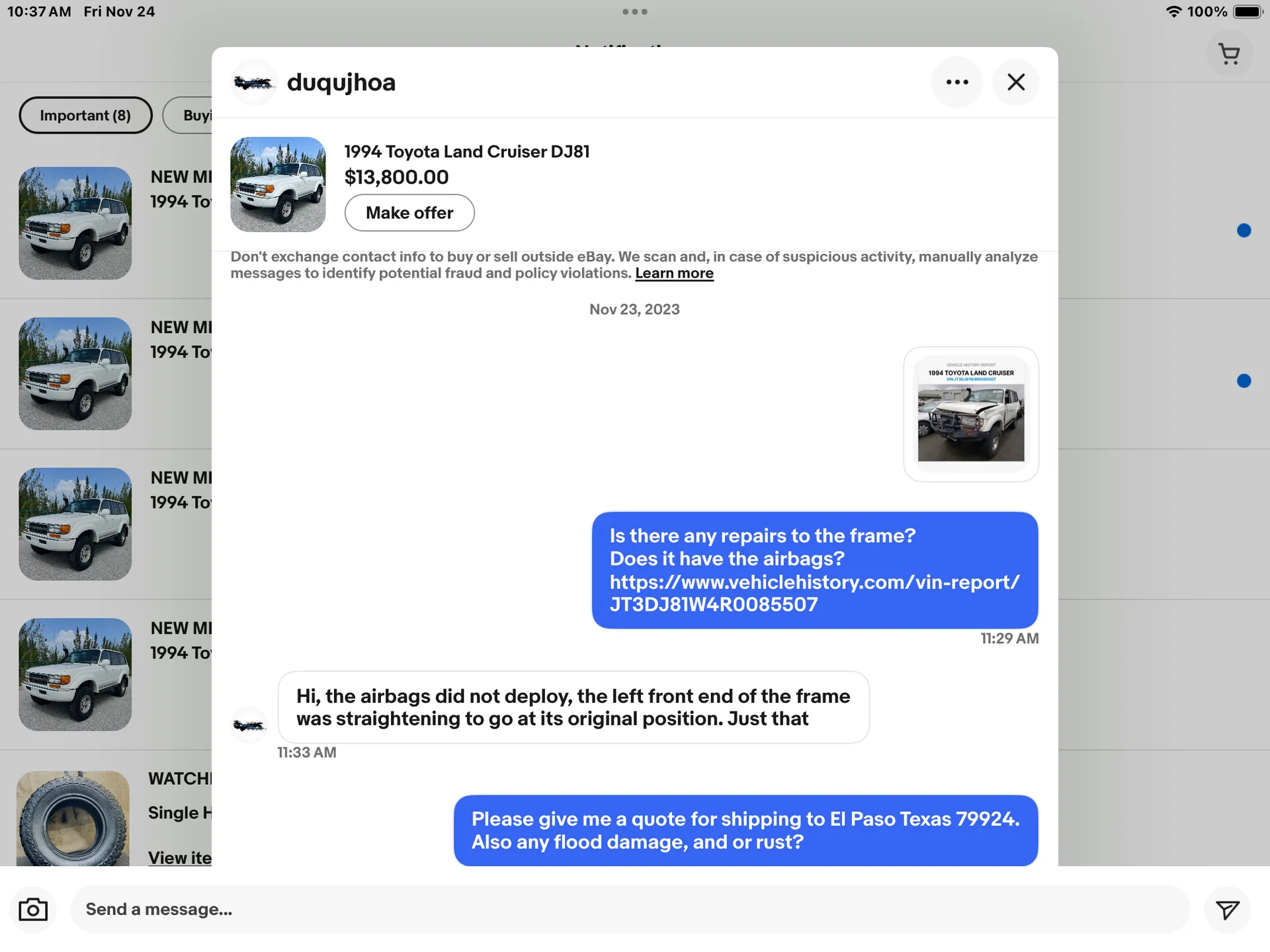Open the 1994 Toyota Land Cruiser DJ81 title
The width and height of the screenshot is (1270, 952).
tap(466, 152)
